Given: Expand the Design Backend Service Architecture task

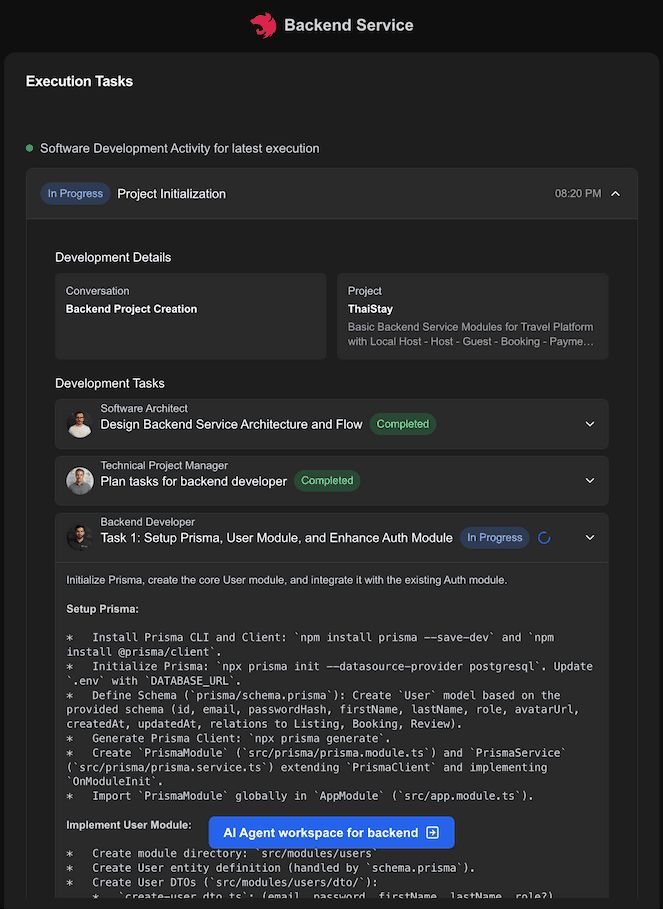Looking at the screenshot, I should pos(590,424).
